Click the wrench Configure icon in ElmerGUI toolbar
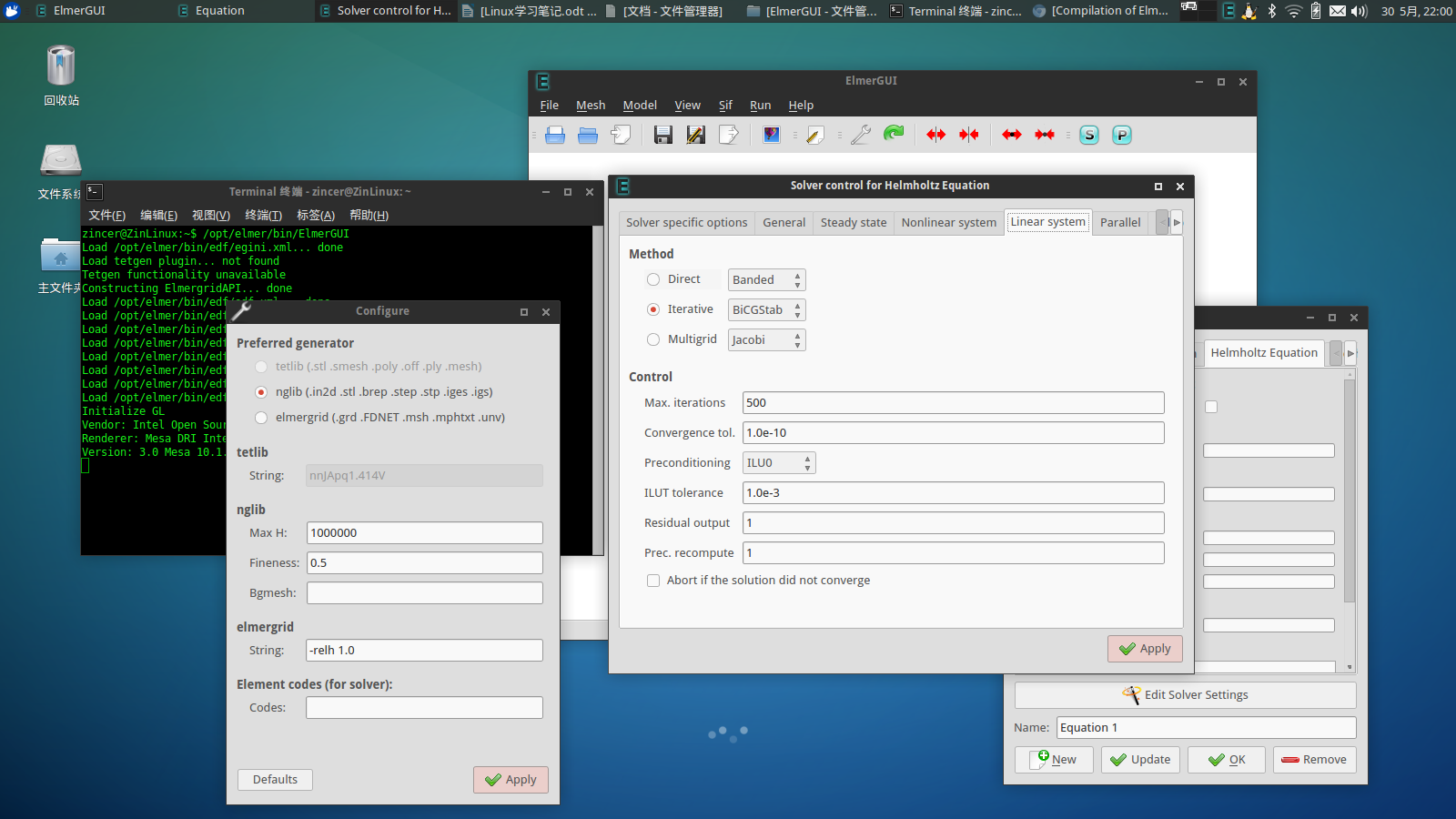Image resolution: width=1456 pixels, height=819 pixels. coord(861,136)
